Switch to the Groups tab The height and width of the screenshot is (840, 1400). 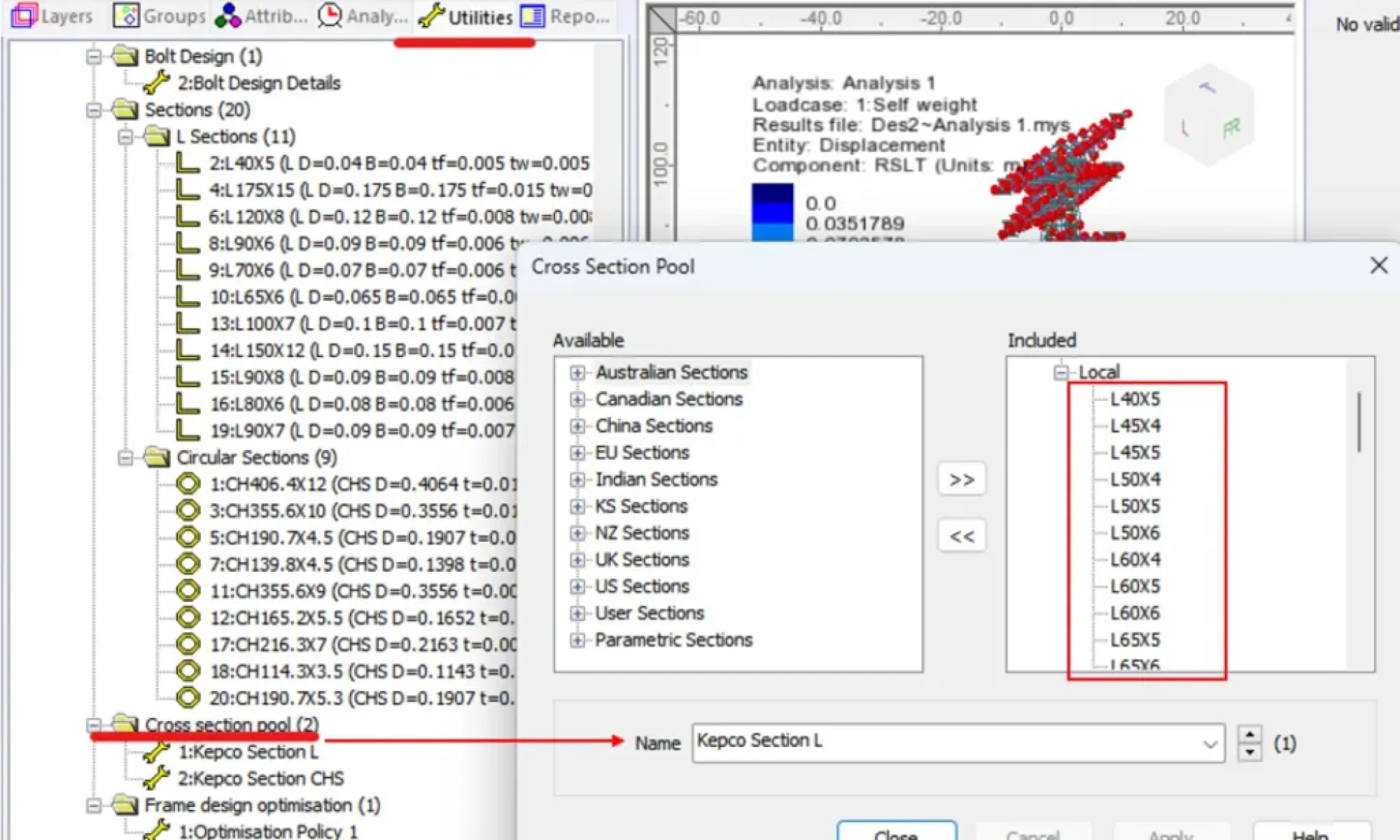(x=160, y=15)
